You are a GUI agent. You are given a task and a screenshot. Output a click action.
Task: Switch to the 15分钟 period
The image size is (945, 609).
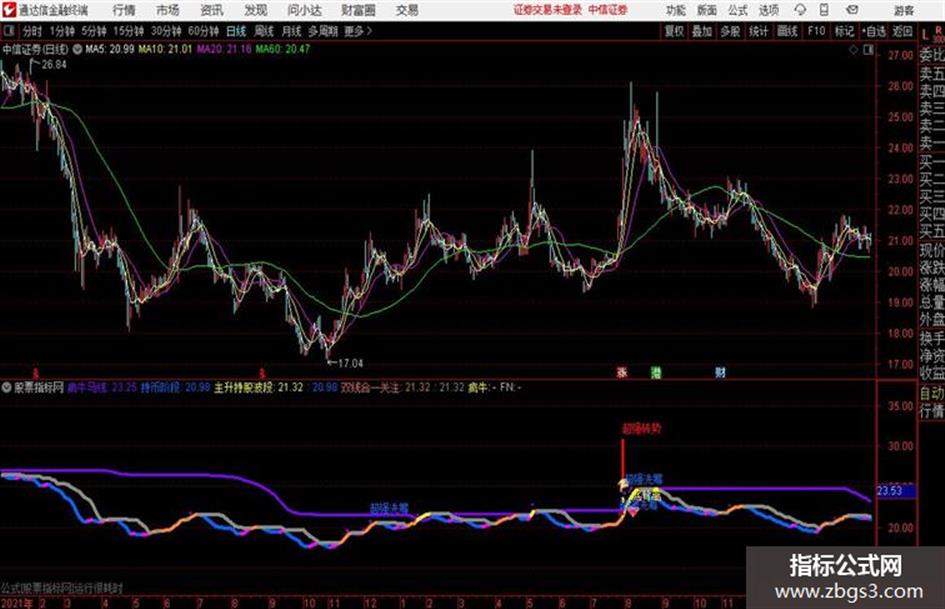click(129, 31)
